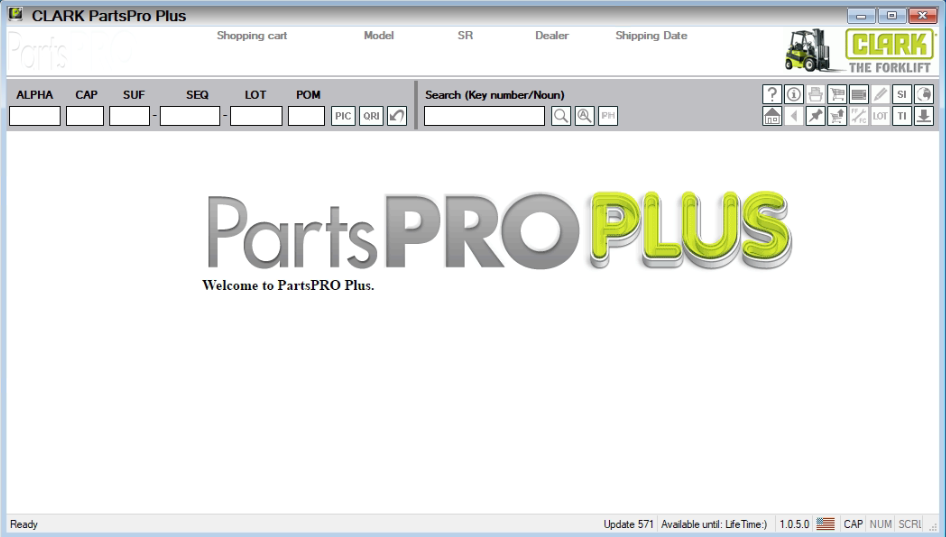Focus the SUF input field

(x=130, y=116)
